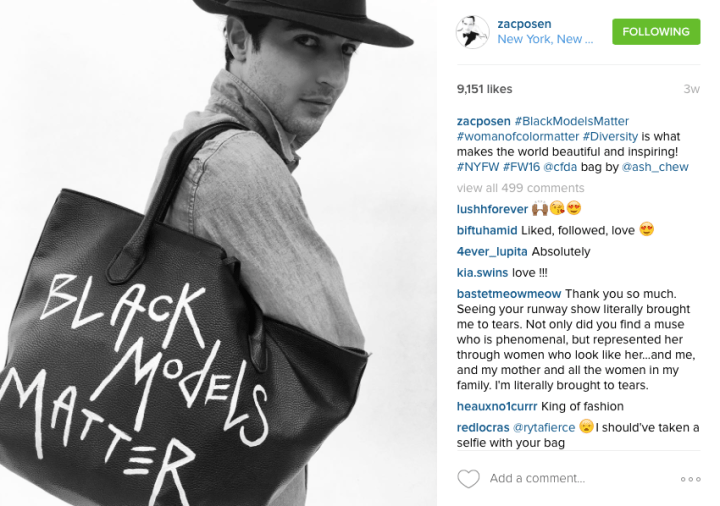Open commenter lushhforever's profile
Screen dimensions: 720x506
[x=492, y=209]
